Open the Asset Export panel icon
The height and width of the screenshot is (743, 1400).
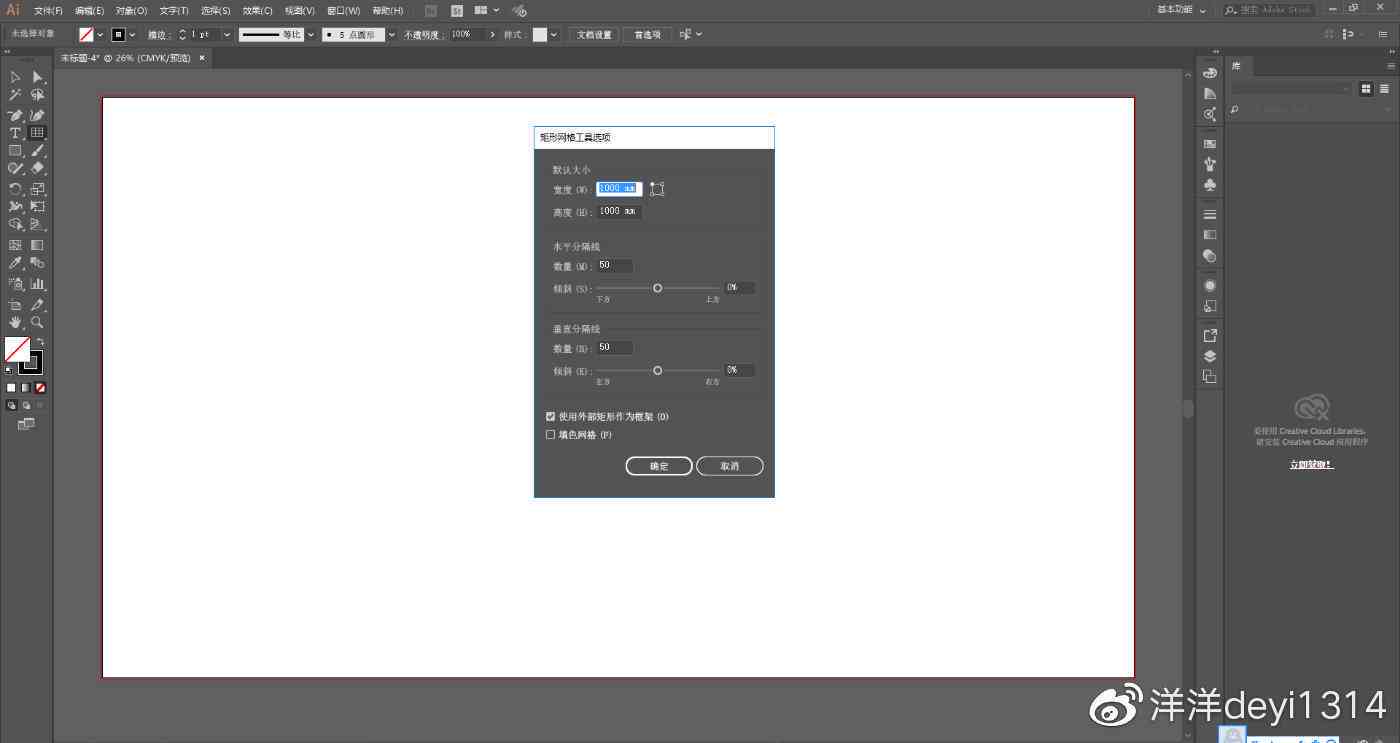(1210, 335)
